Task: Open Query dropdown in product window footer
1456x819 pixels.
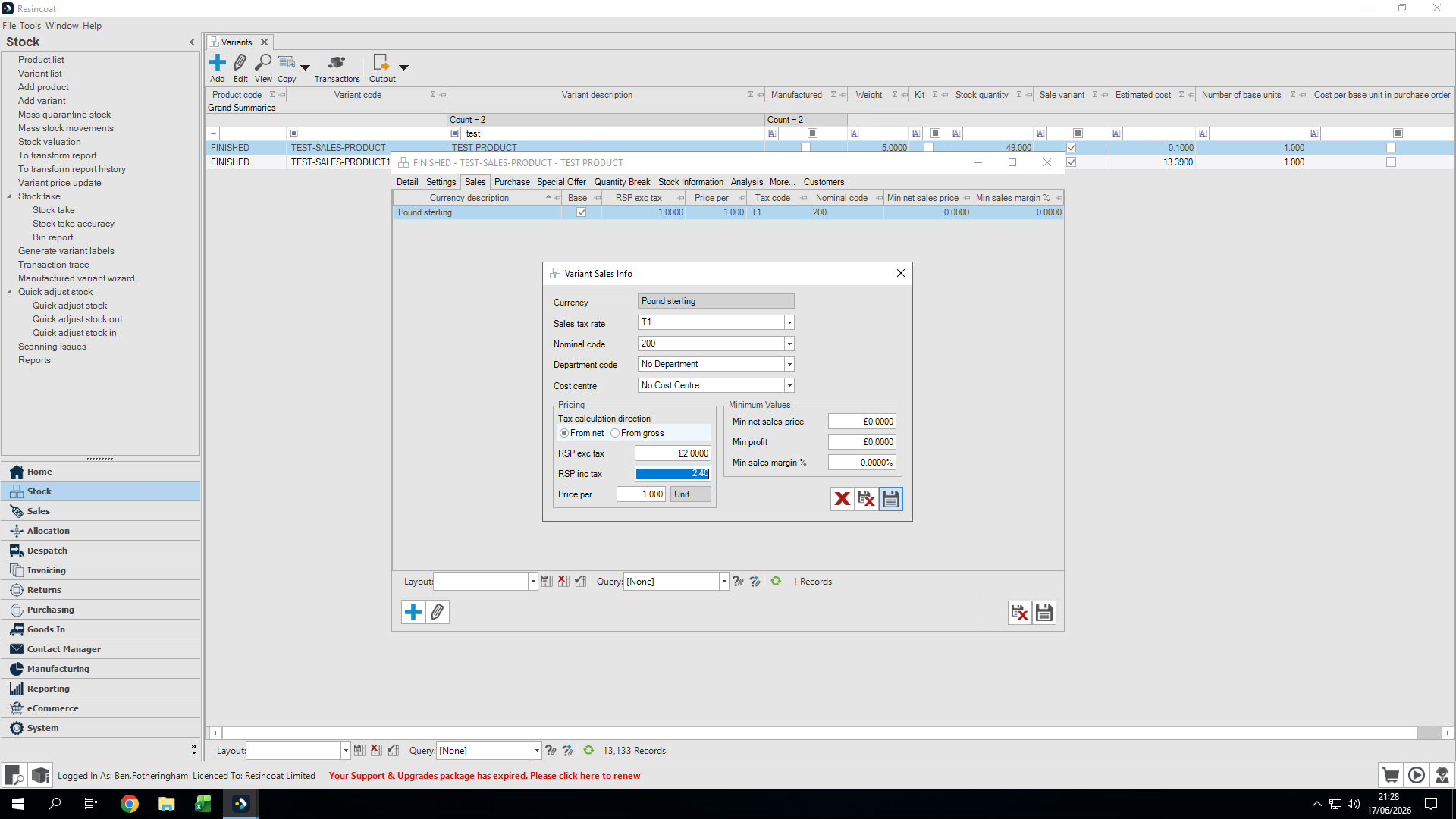Action: [x=724, y=582]
